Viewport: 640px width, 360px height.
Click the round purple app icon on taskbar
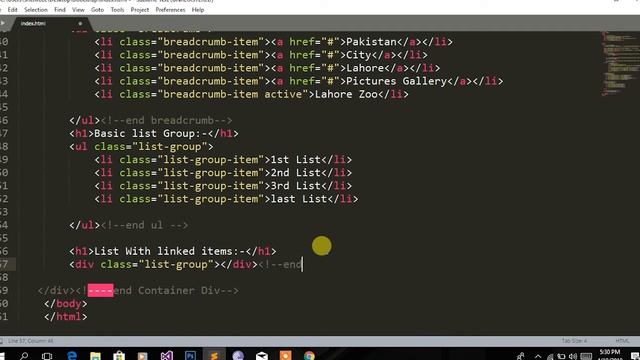pyautogui.click(x=238, y=356)
